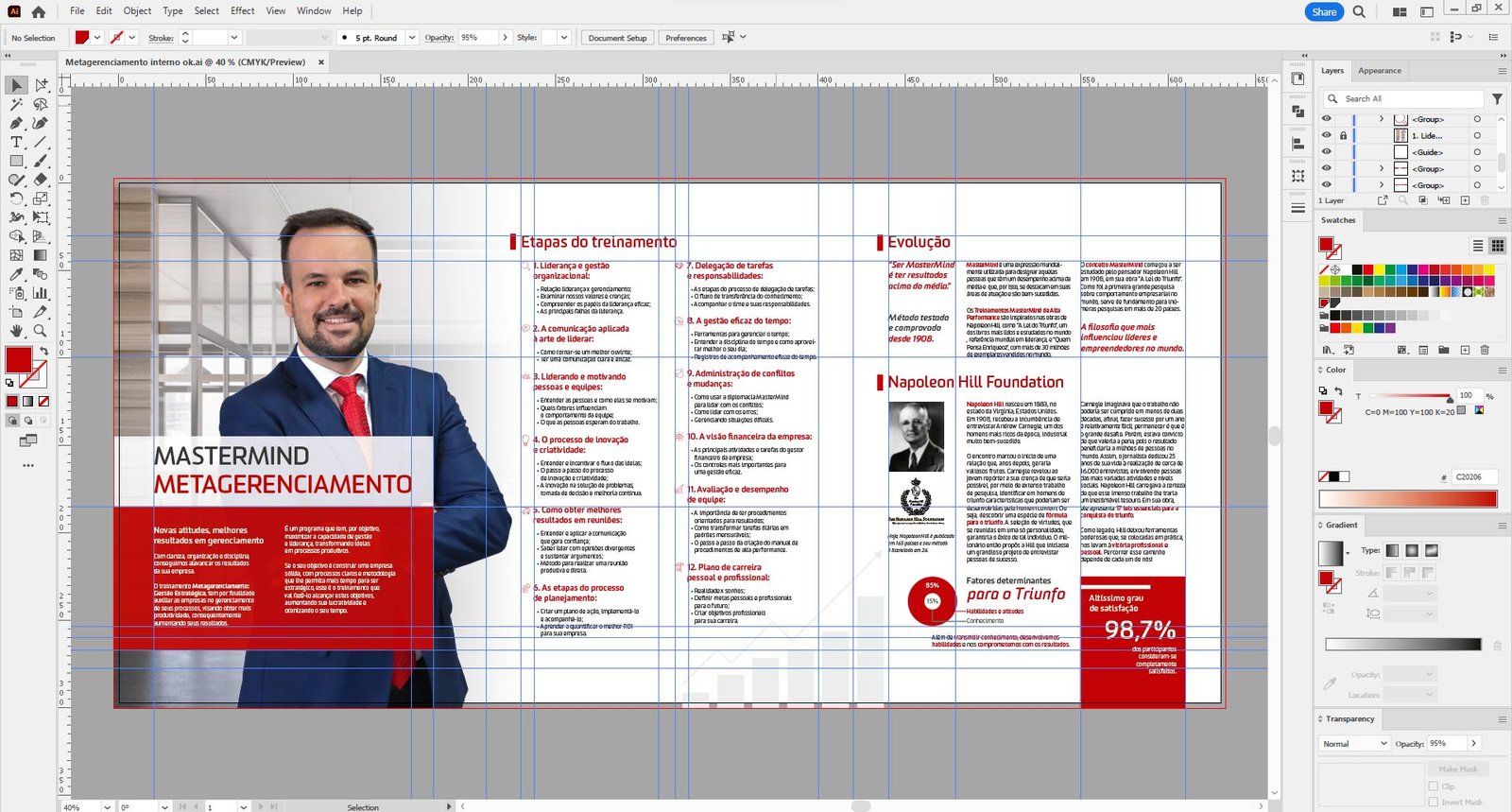Viewport: 1512px width, 812px height.
Task: Select the Direct Selection tool
Action: 41,85
